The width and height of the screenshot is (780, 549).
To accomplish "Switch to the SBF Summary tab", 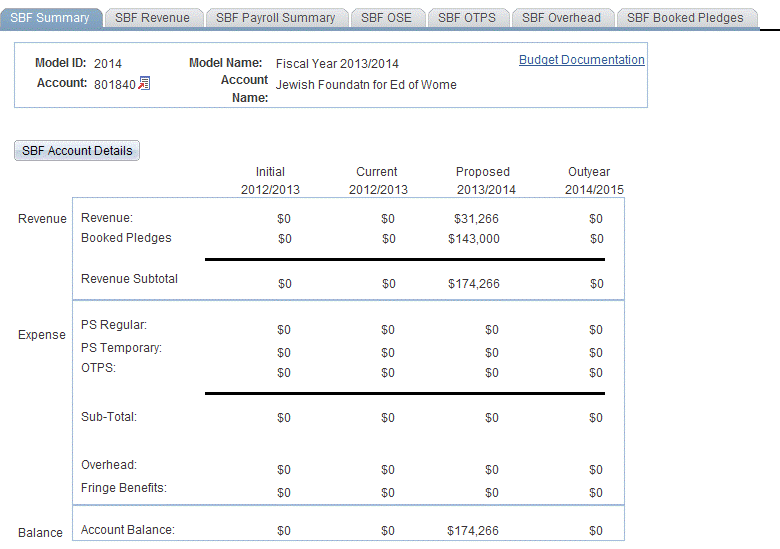I will (50, 18).
